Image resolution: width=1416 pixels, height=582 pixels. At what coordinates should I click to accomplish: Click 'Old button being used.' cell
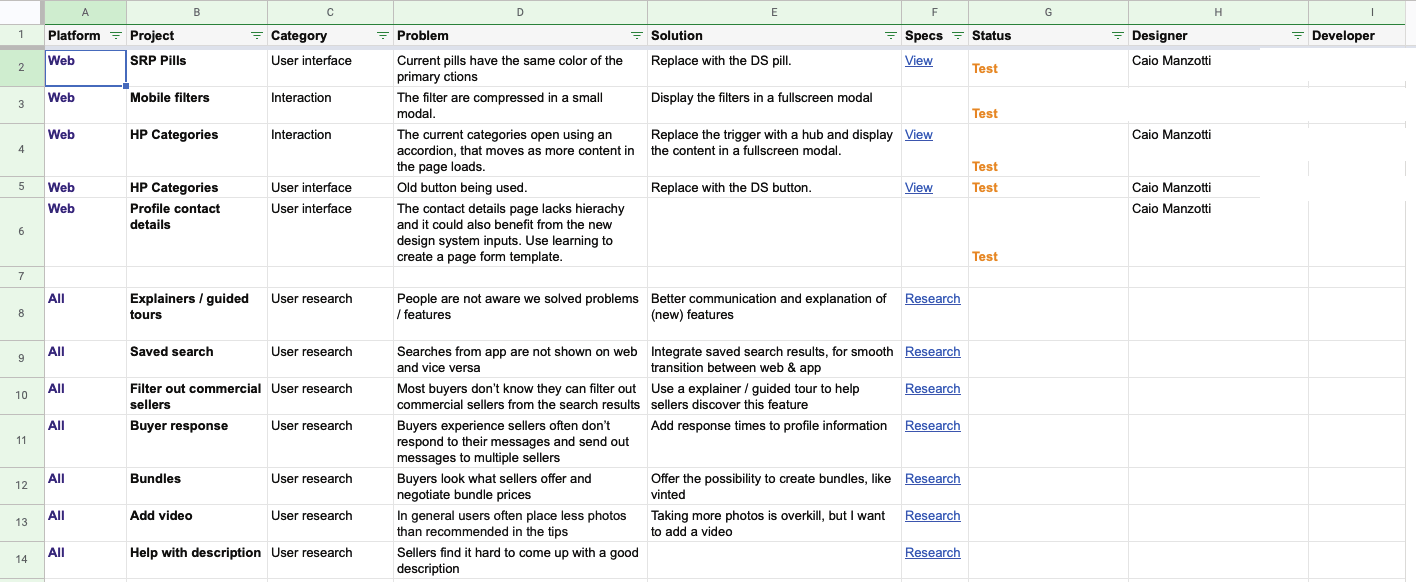(520, 187)
